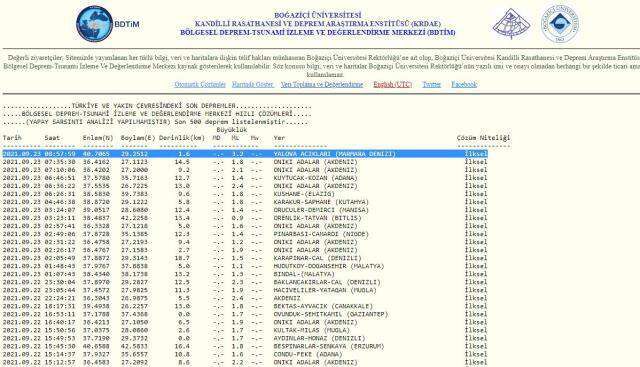The image size is (640, 367).
Task: Click the BAKLANCAKIRLAR-CAL (DENIZLI) entry
Action: click(x=327, y=282)
